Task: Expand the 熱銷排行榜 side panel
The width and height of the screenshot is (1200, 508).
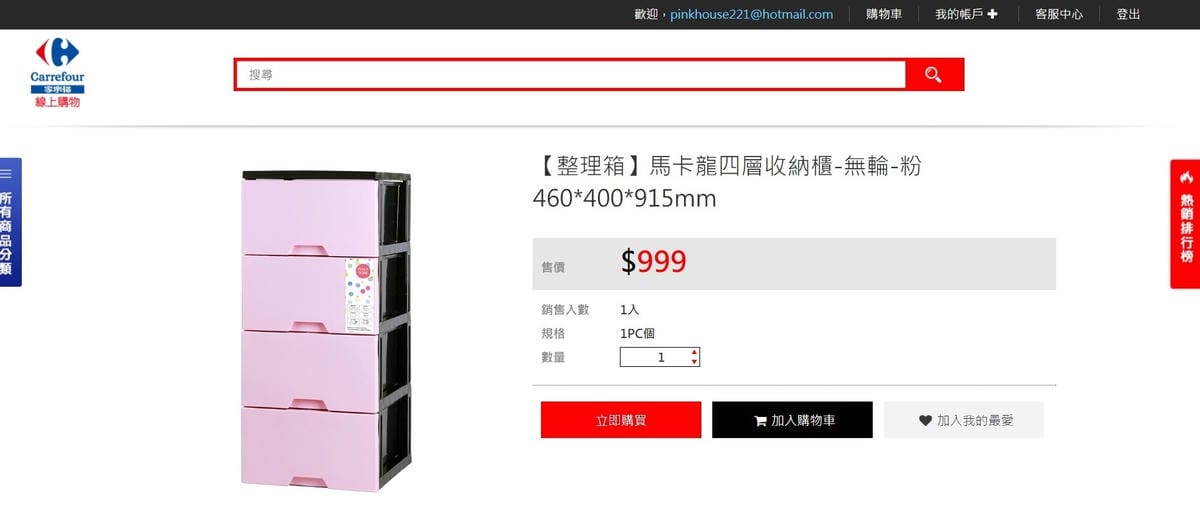Action: click(1186, 224)
